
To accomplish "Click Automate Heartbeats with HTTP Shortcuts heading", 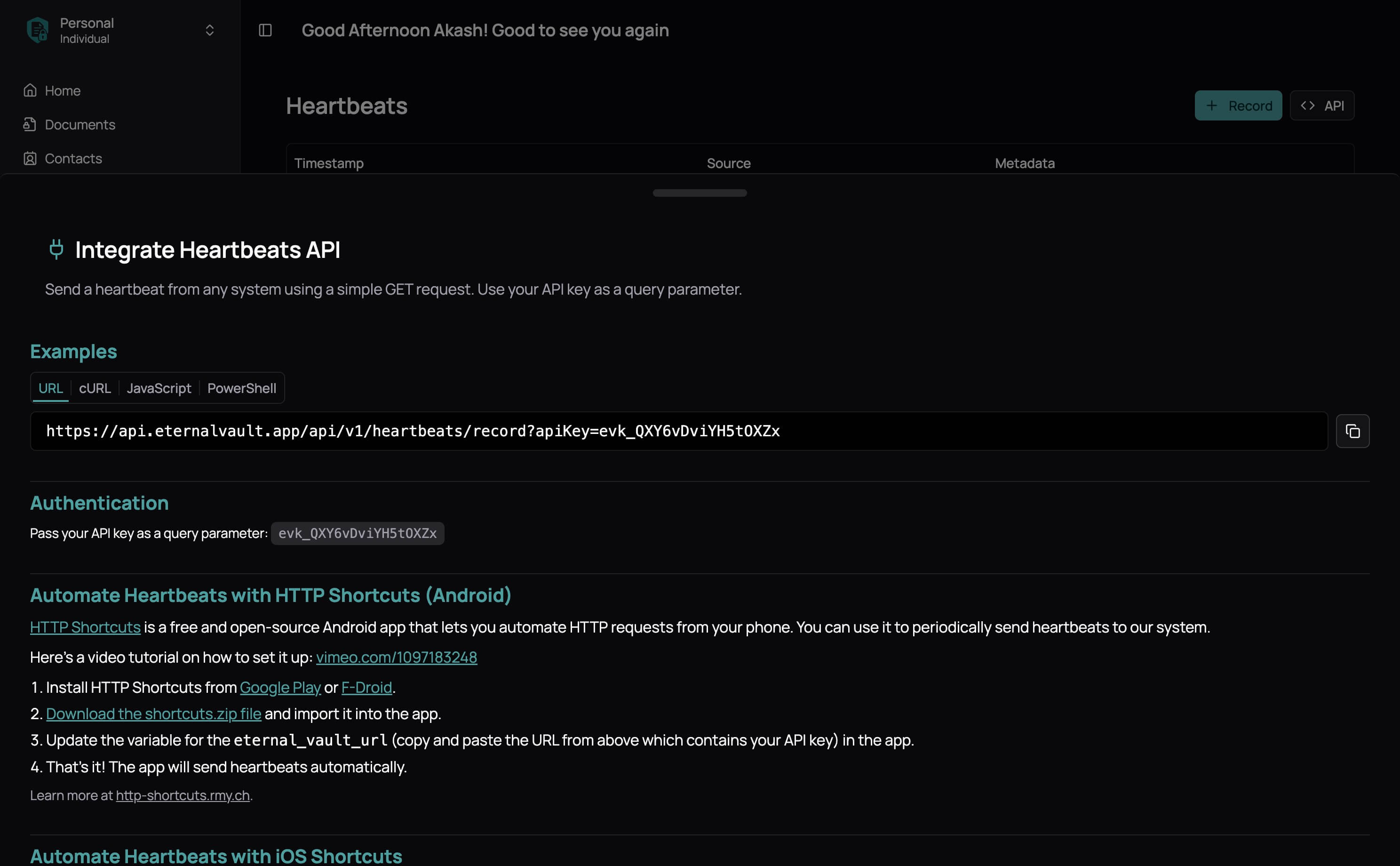I will (x=270, y=595).
